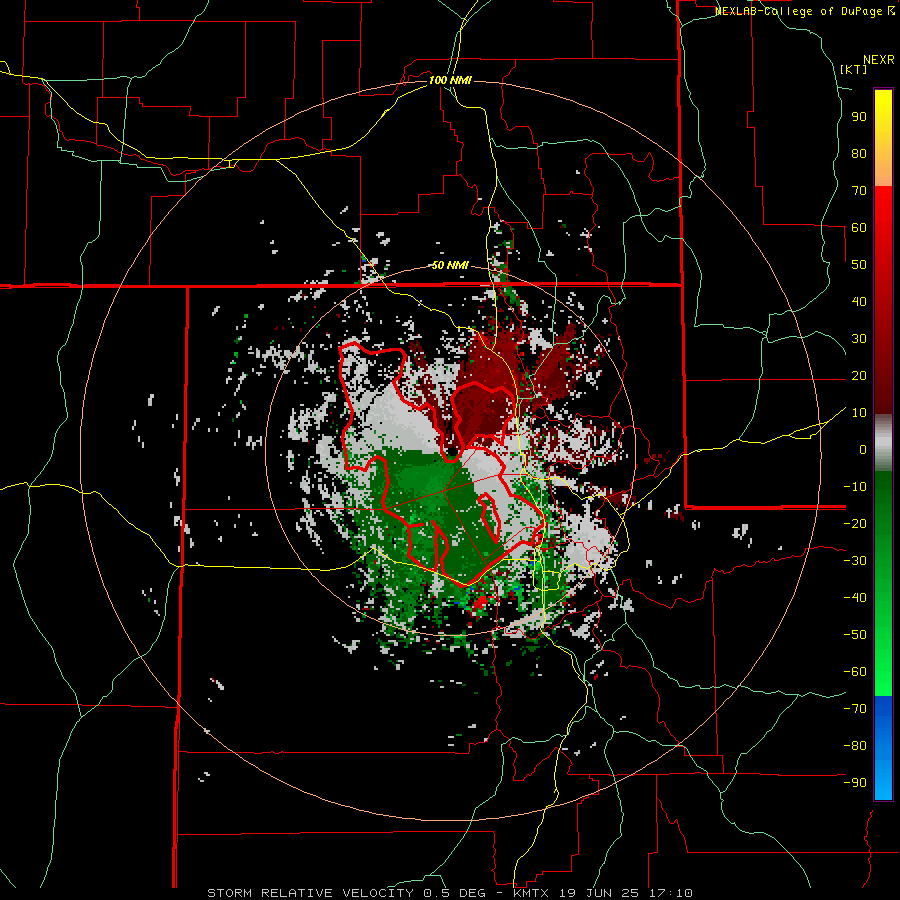Click the '[KT]' units label
The height and width of the screenshot is (900, 900).
click(854, 69)
